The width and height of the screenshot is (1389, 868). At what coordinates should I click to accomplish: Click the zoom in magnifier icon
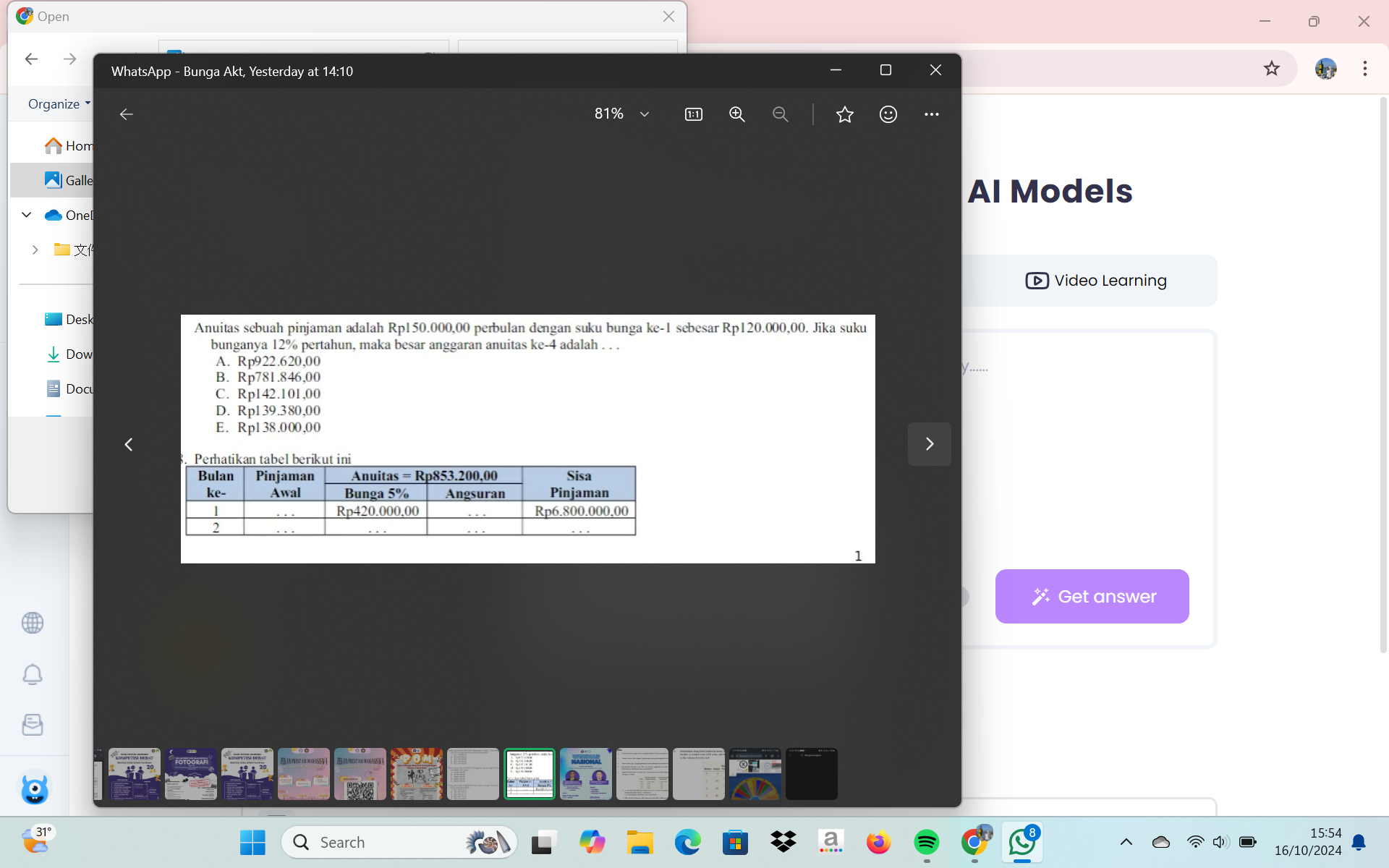tap(736, 114)
